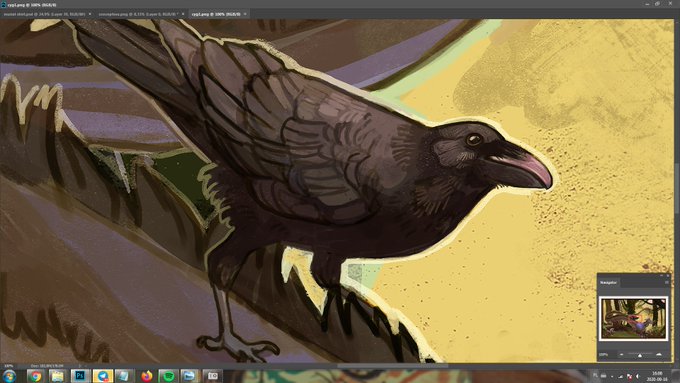The image size is (680, 383).
Task: Open the Windows Start menu orb
Action: pos(9,376)
